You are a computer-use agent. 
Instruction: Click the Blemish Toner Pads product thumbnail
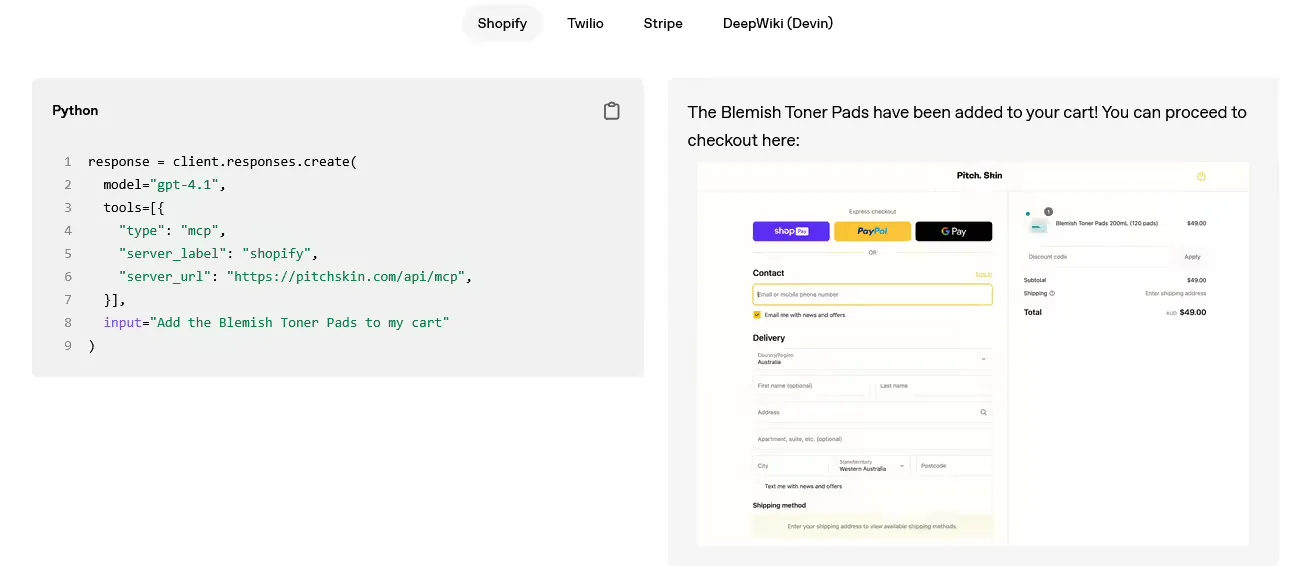click(1038, 226)
